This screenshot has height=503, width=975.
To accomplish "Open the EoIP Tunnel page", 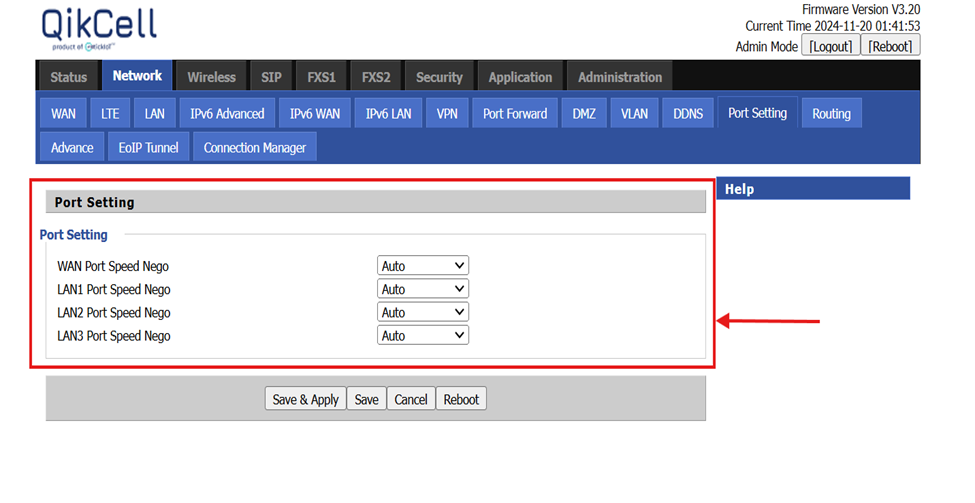I will pyautogui.click(x=148, y=147).
